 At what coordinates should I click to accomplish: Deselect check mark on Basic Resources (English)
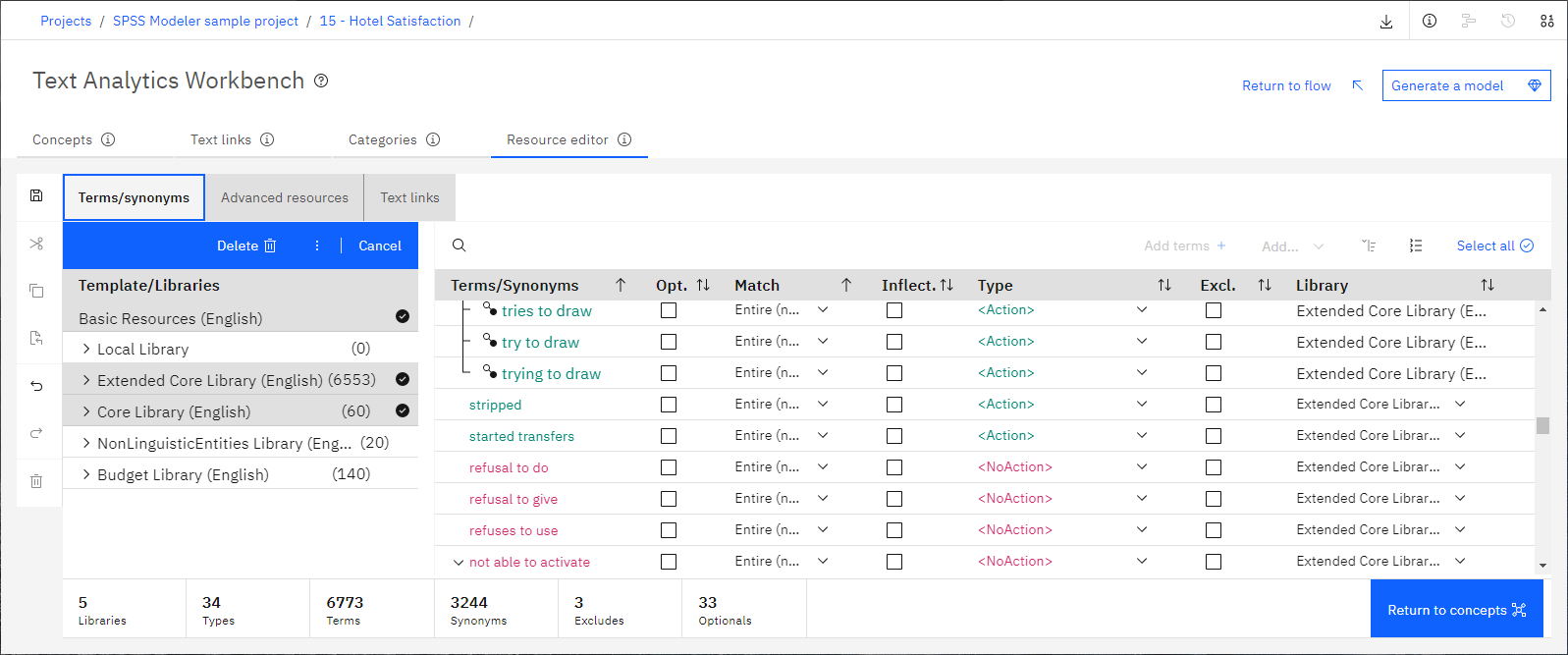pyautogui.click(x=403, y=316)
